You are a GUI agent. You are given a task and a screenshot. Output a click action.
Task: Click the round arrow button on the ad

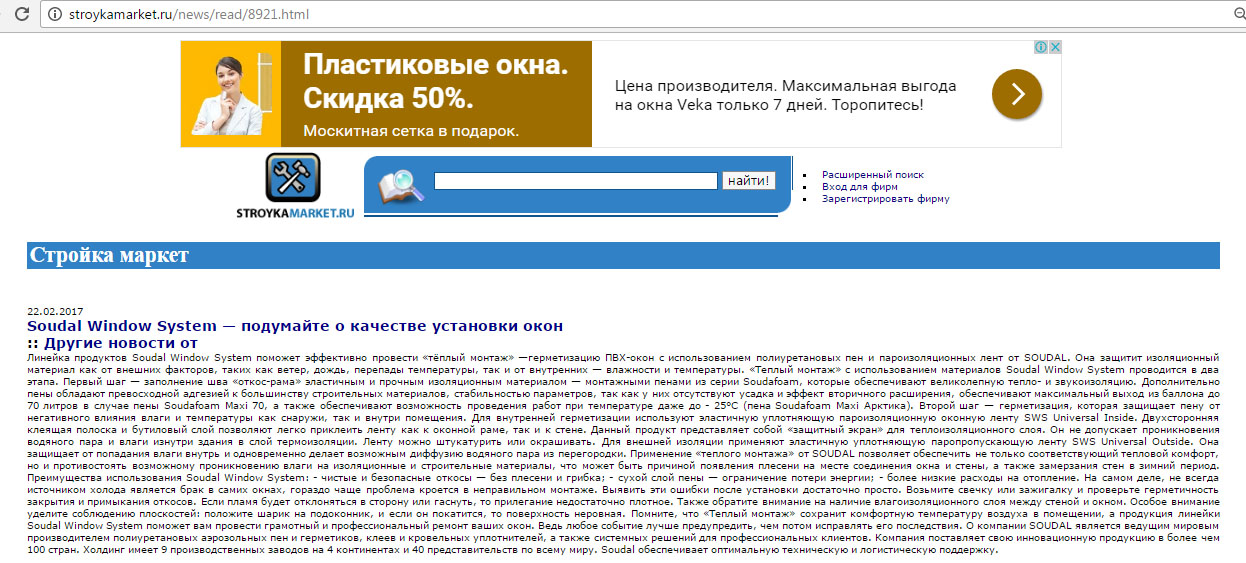click(x=1017, y=94)
